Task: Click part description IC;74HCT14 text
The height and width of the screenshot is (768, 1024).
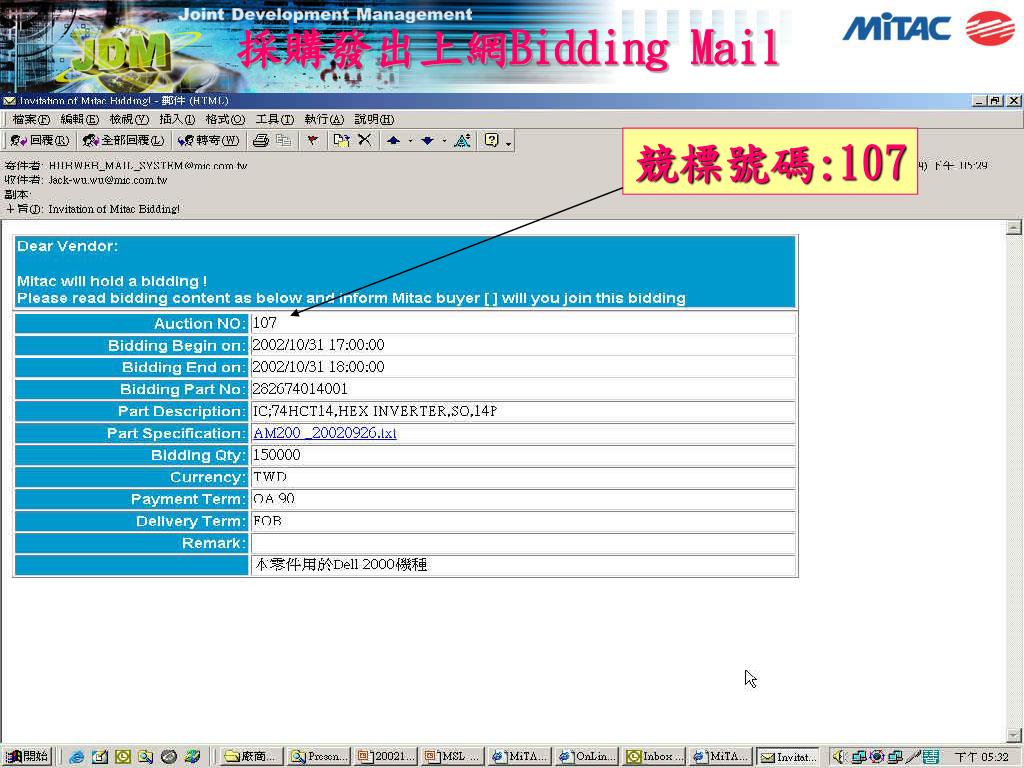Action: coord(374,411)
